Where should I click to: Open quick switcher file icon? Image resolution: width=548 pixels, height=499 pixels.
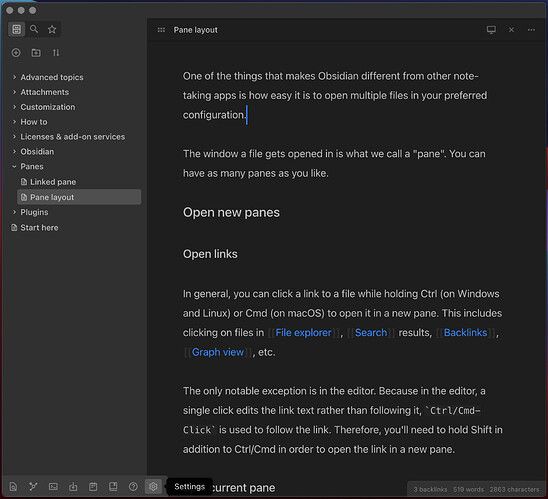(x=13, y=486)
